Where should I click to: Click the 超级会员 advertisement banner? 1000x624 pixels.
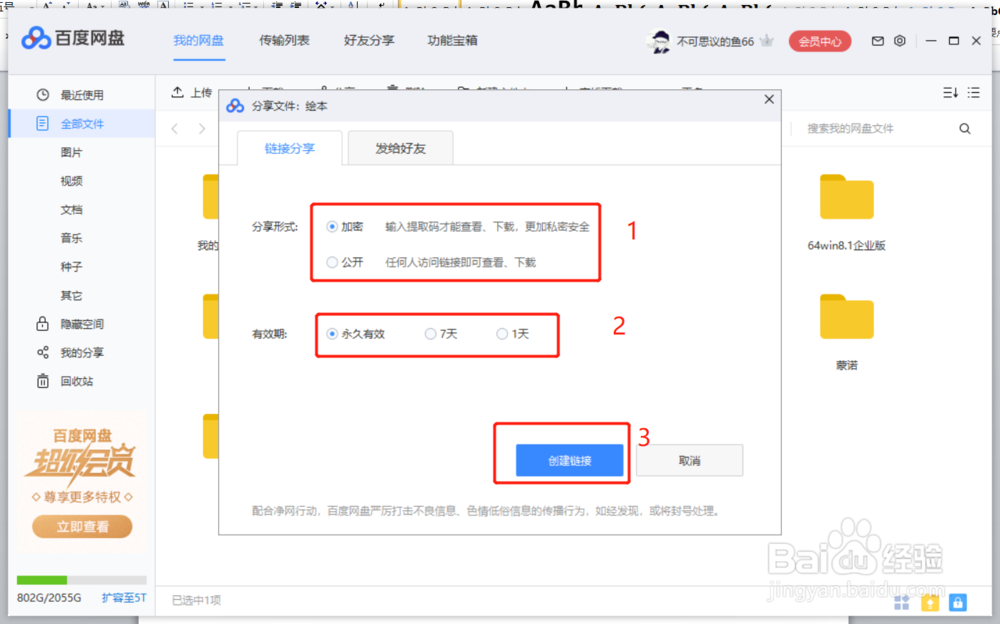tap(82, 482)
